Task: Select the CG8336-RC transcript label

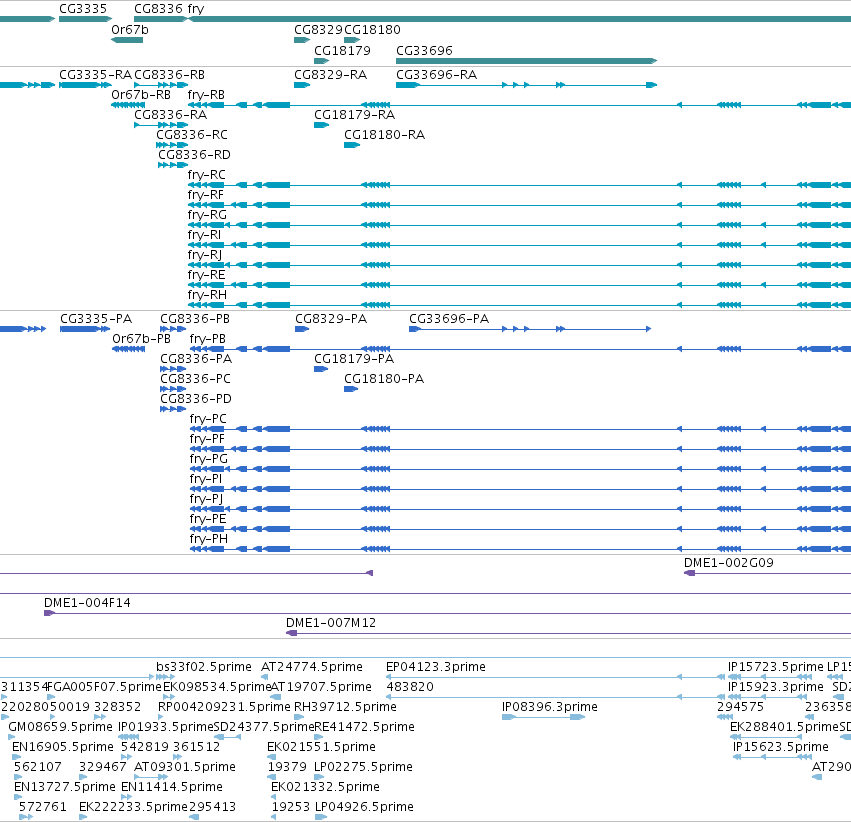Action: pos(192,135)
